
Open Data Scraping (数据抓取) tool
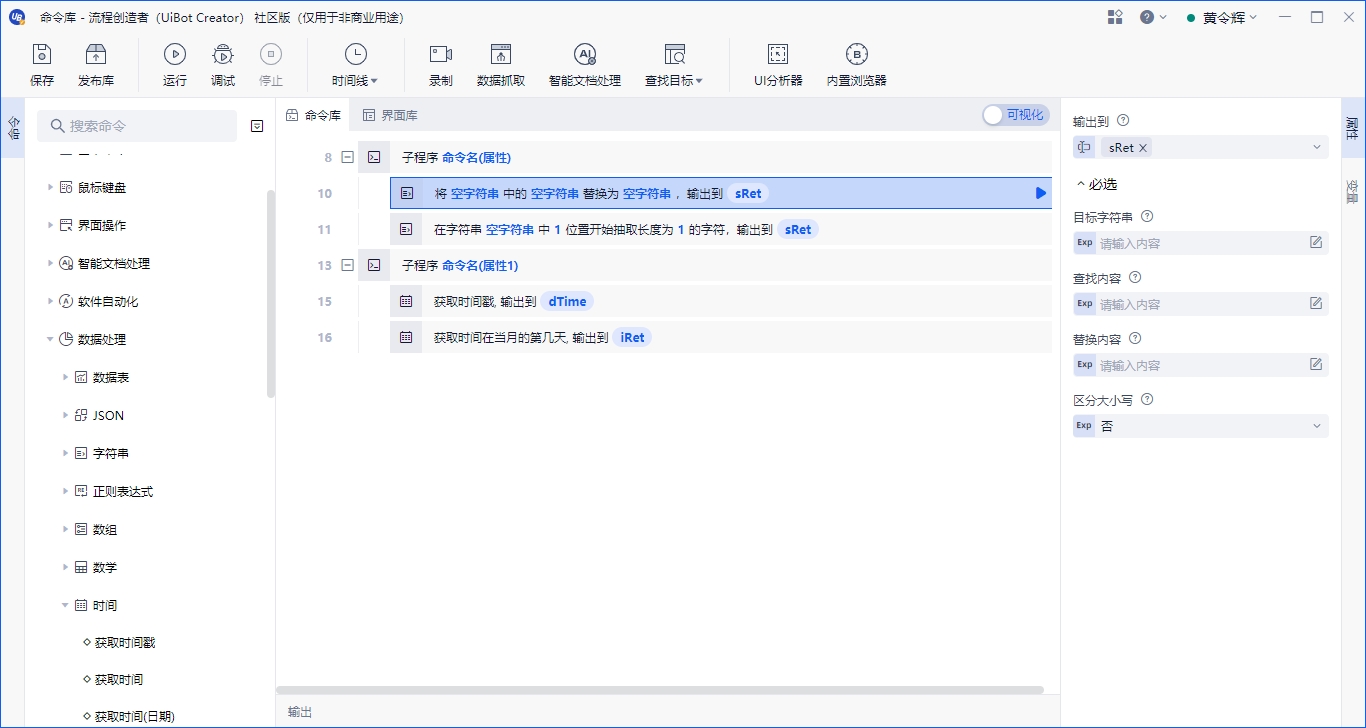coord(501,65)
